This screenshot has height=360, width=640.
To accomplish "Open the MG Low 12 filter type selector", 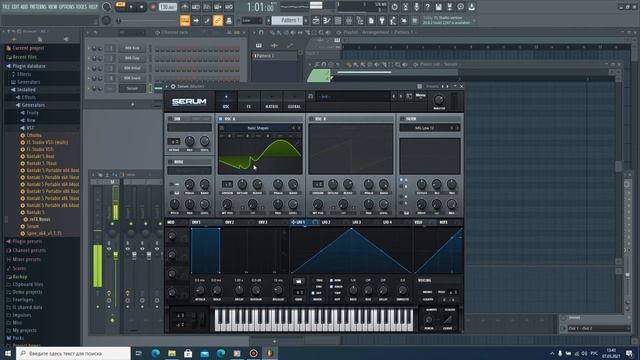I will (424, 128).
